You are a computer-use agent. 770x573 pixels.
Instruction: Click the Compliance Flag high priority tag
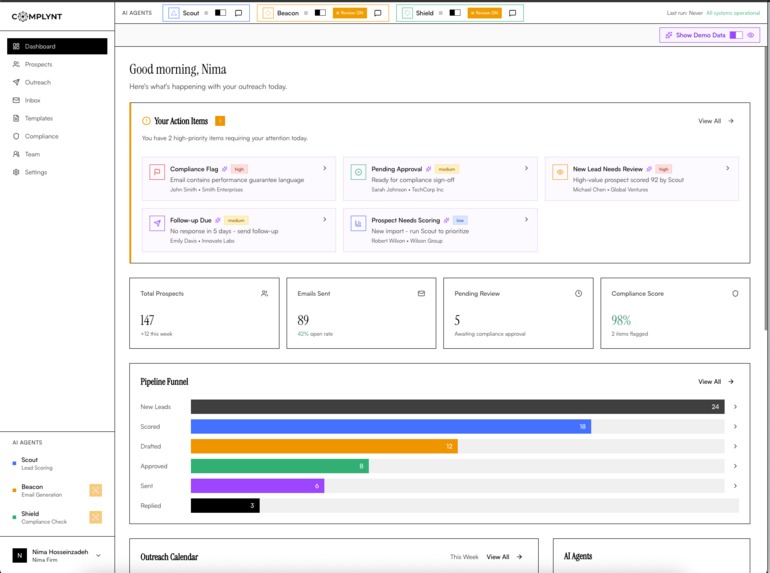[x=239, y=169]
